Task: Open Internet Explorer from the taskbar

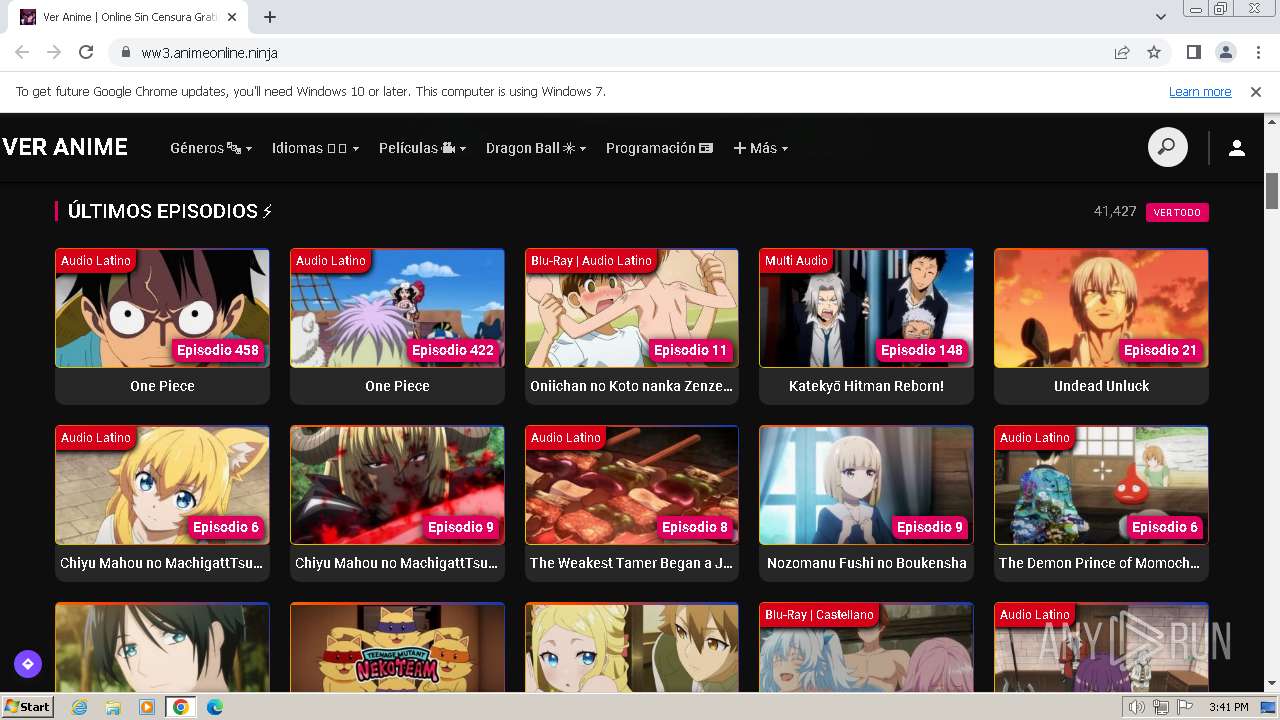Action: (79, 707)
